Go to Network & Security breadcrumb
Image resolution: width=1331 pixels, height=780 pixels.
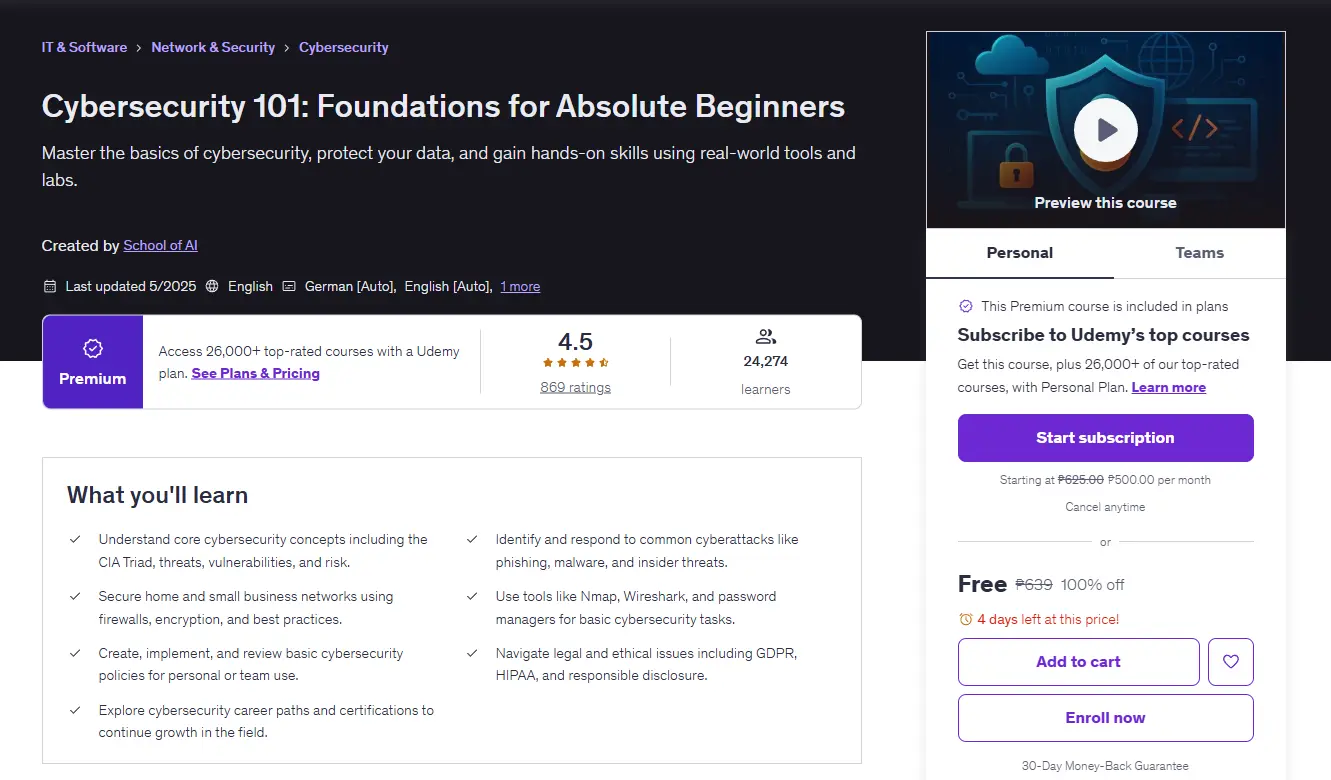click(213, 47)
